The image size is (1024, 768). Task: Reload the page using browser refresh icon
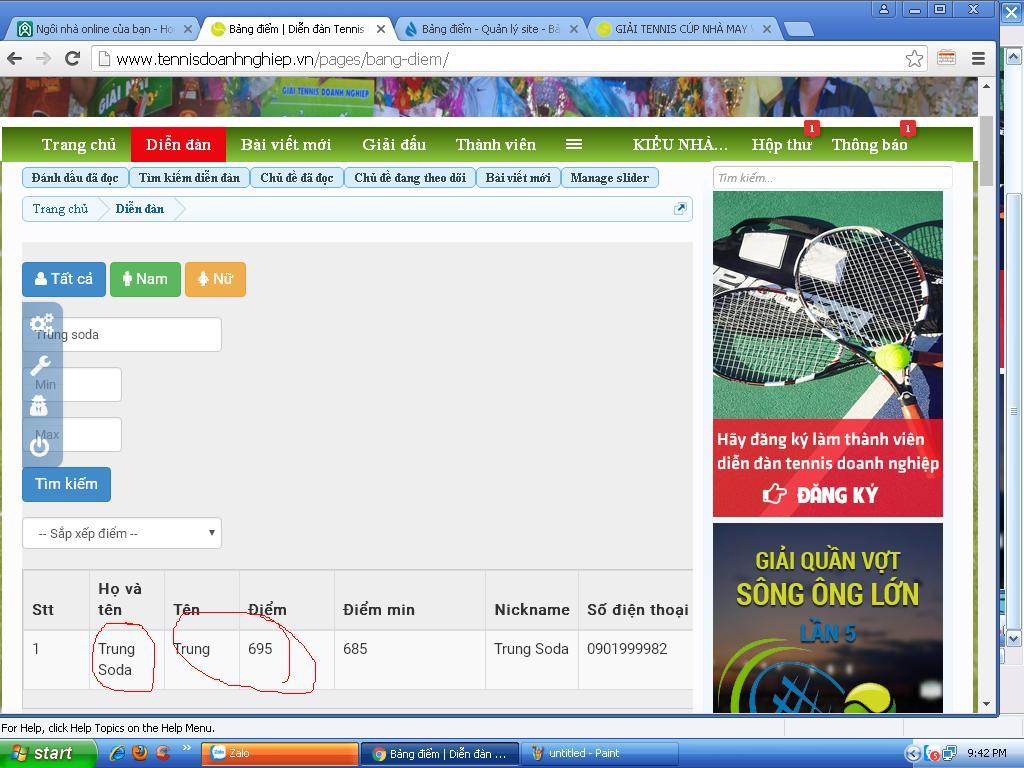tap(72, 59)
